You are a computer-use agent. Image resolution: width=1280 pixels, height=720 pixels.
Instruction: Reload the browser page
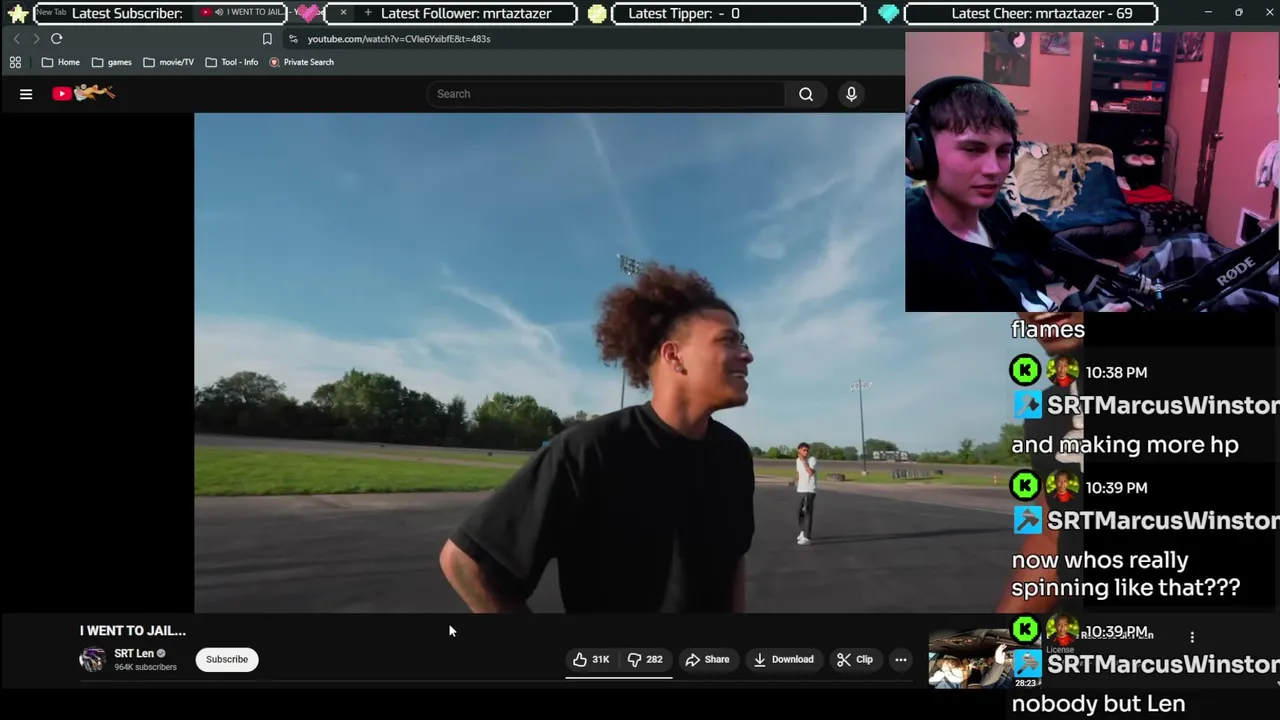tap(57, 39)
